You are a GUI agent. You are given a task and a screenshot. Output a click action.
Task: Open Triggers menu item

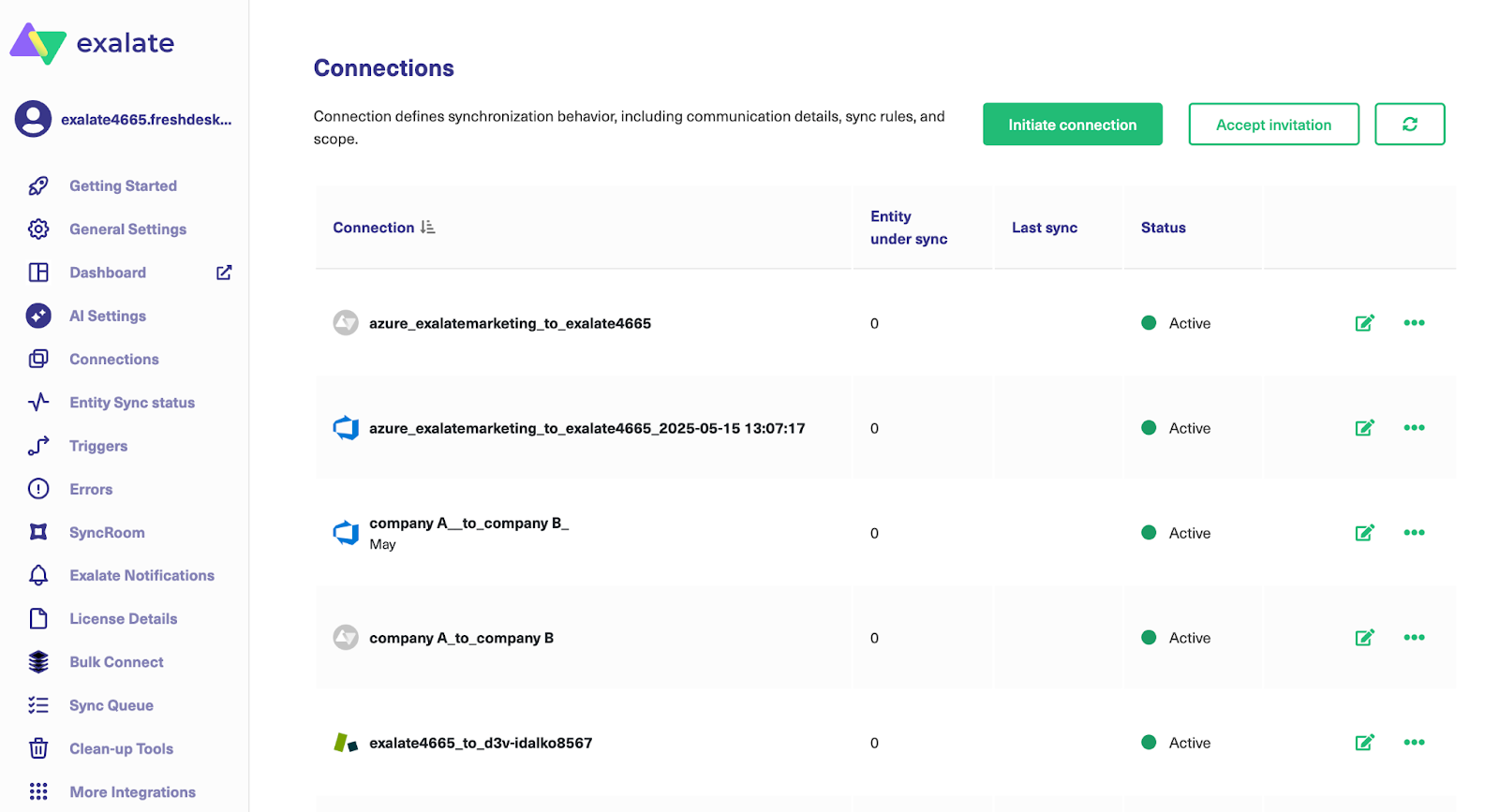pyautogui.click(x=98, y=446)
